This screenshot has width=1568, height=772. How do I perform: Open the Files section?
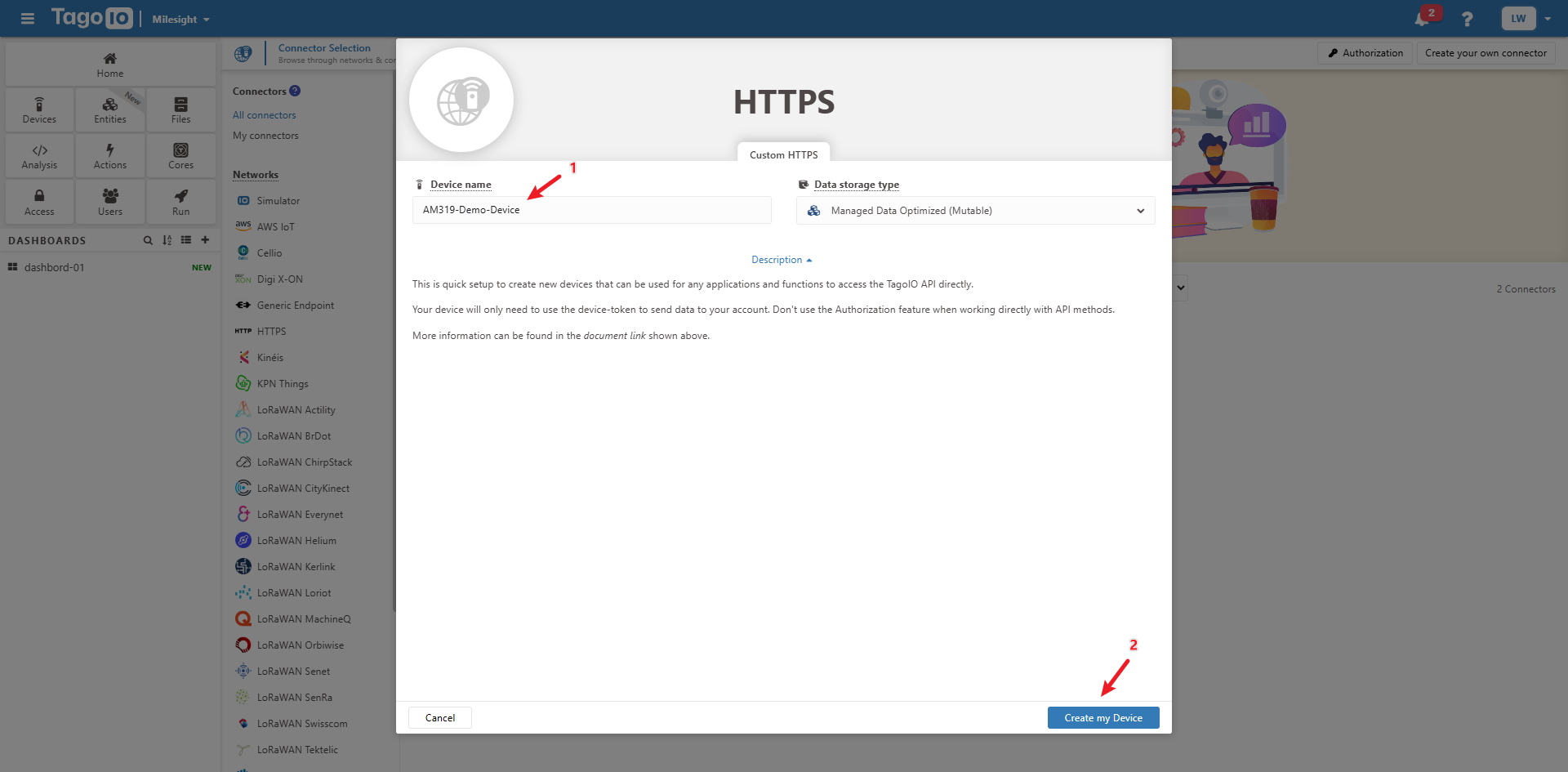[180, 110]
